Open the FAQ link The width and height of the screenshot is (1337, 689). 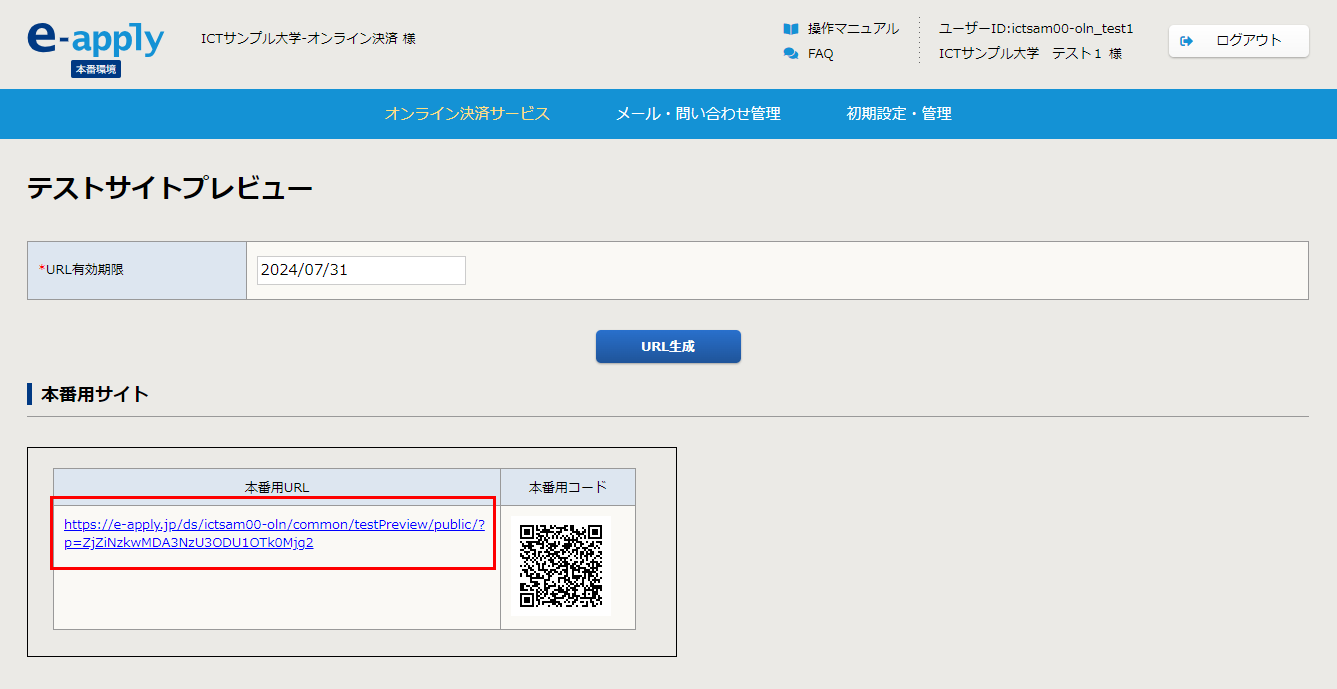(x=820, y=54)
